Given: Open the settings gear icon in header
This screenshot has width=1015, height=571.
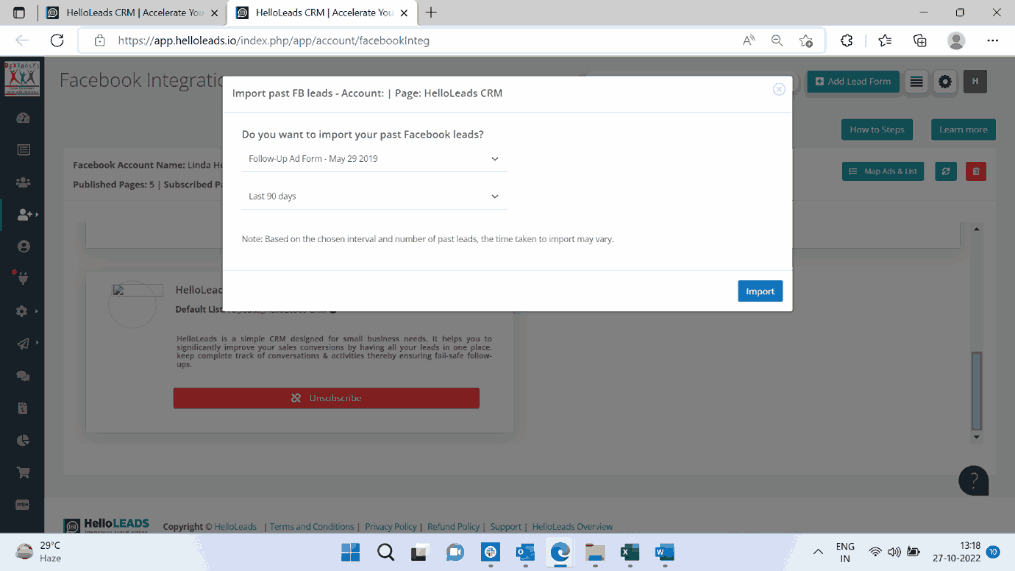Looking at the screenshot, I should 945,82.
